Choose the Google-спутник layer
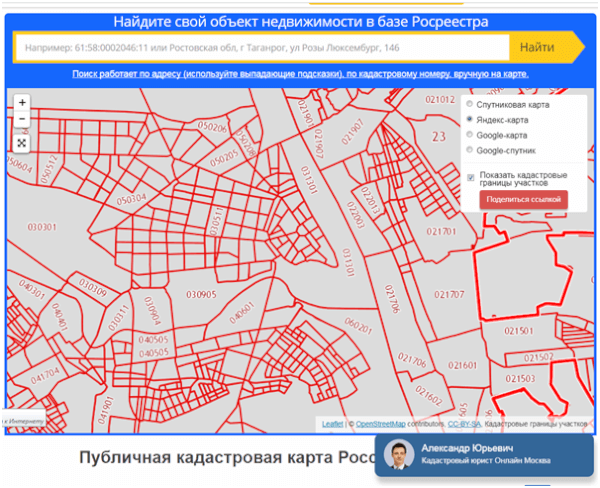The image size is (600, 488). [x=469, y=151]
